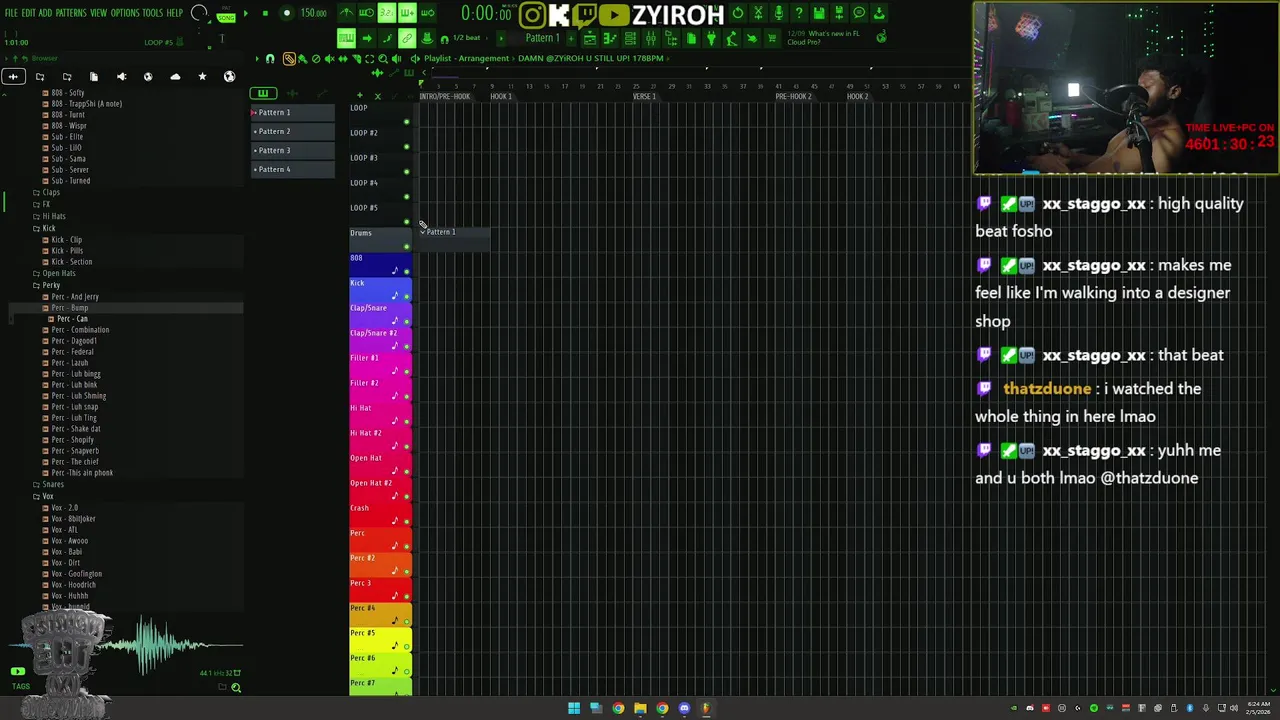Open the FL shopping cart icon
Screen dimensions: 1280x720
coord(772,38)
